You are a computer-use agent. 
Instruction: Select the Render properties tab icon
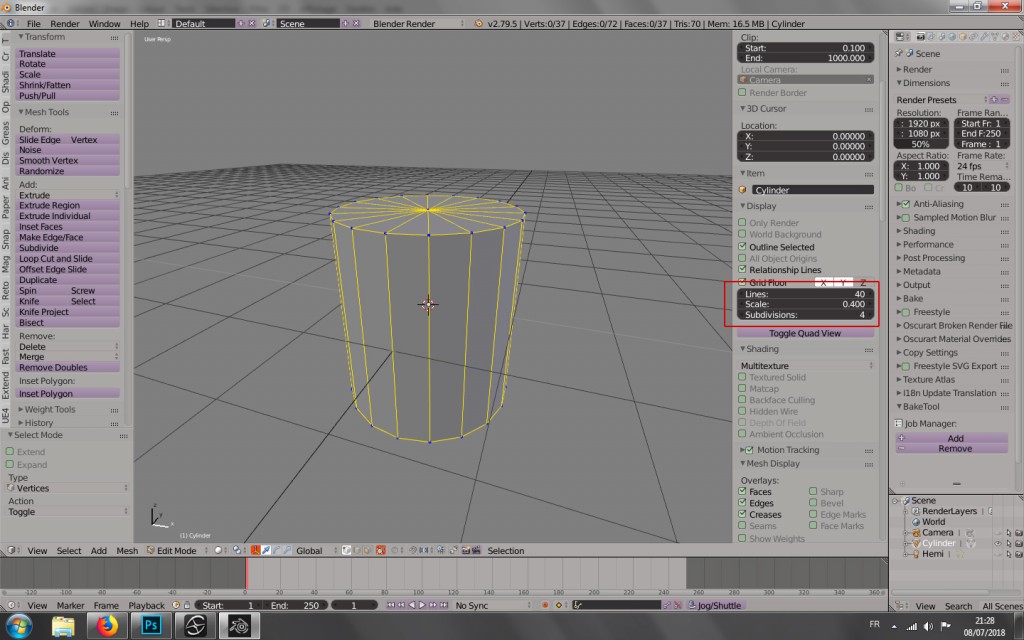point(919,37)
